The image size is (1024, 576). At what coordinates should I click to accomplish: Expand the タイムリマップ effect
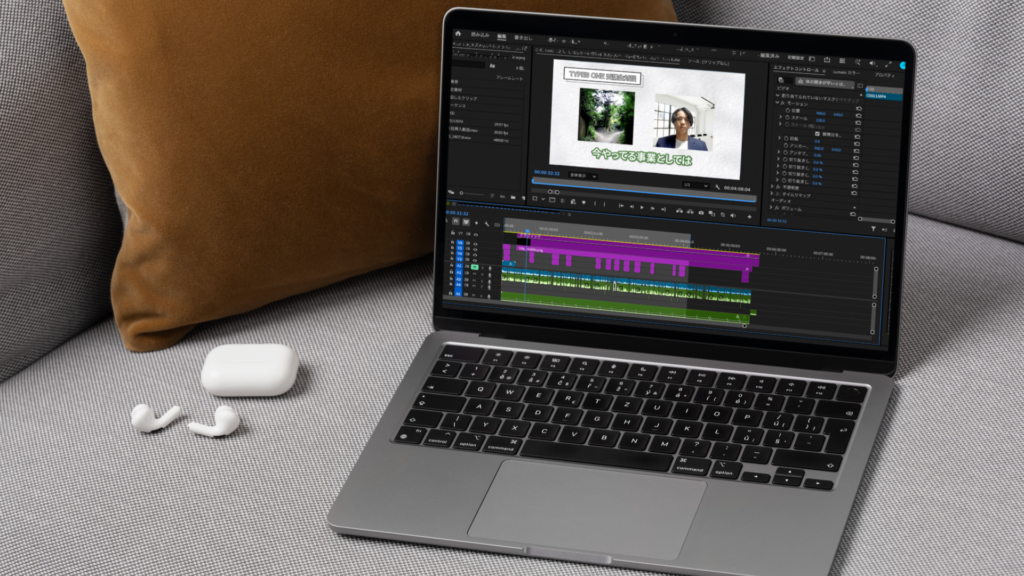tap(771, 193)
